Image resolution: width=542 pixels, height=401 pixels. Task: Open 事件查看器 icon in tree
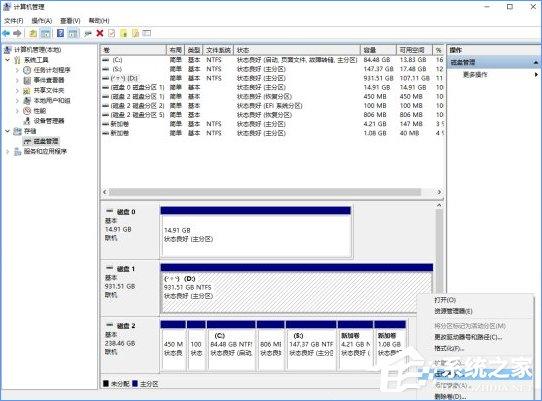[27, 80]
